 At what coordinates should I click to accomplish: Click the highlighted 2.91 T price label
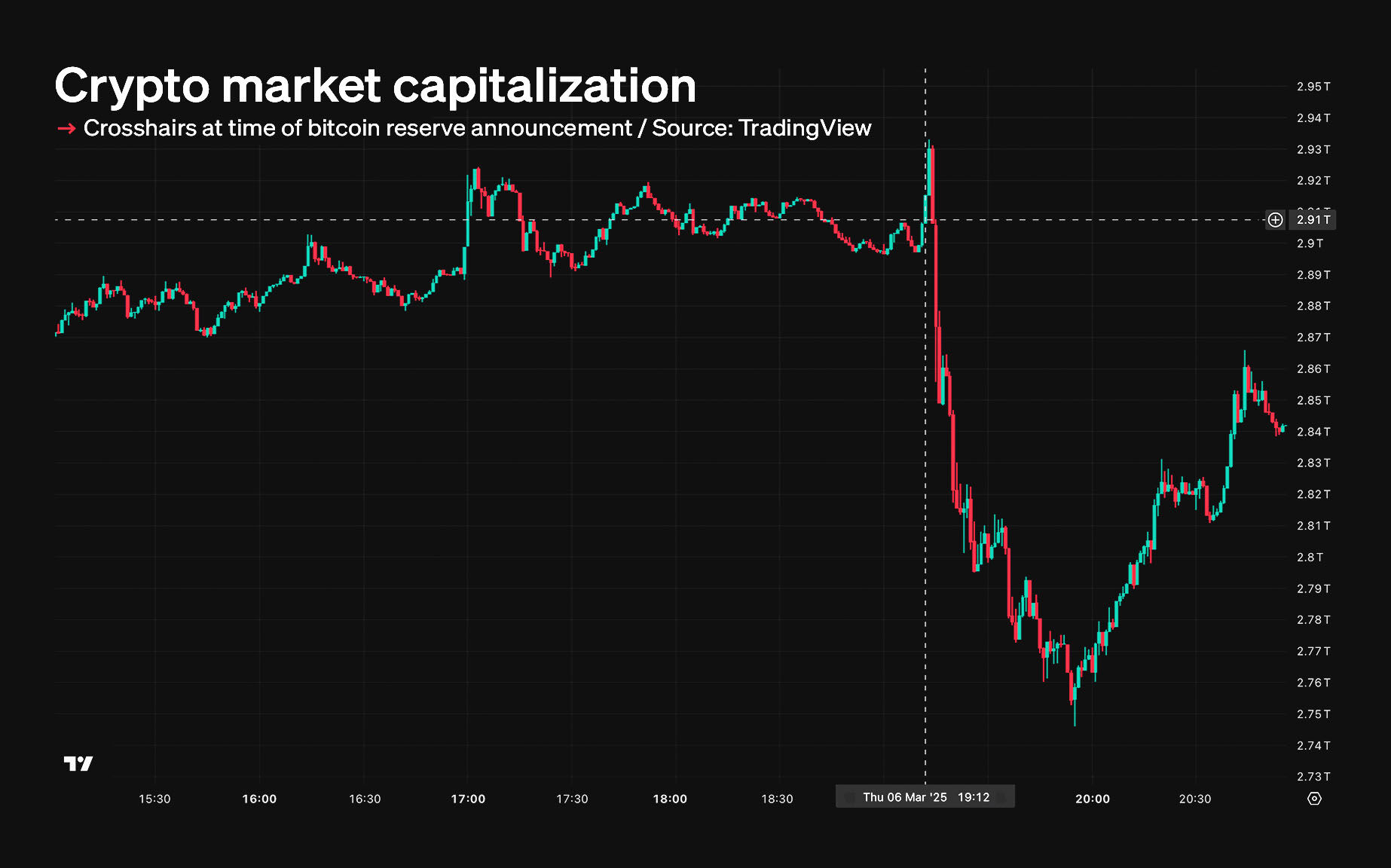coord(1313,220)
